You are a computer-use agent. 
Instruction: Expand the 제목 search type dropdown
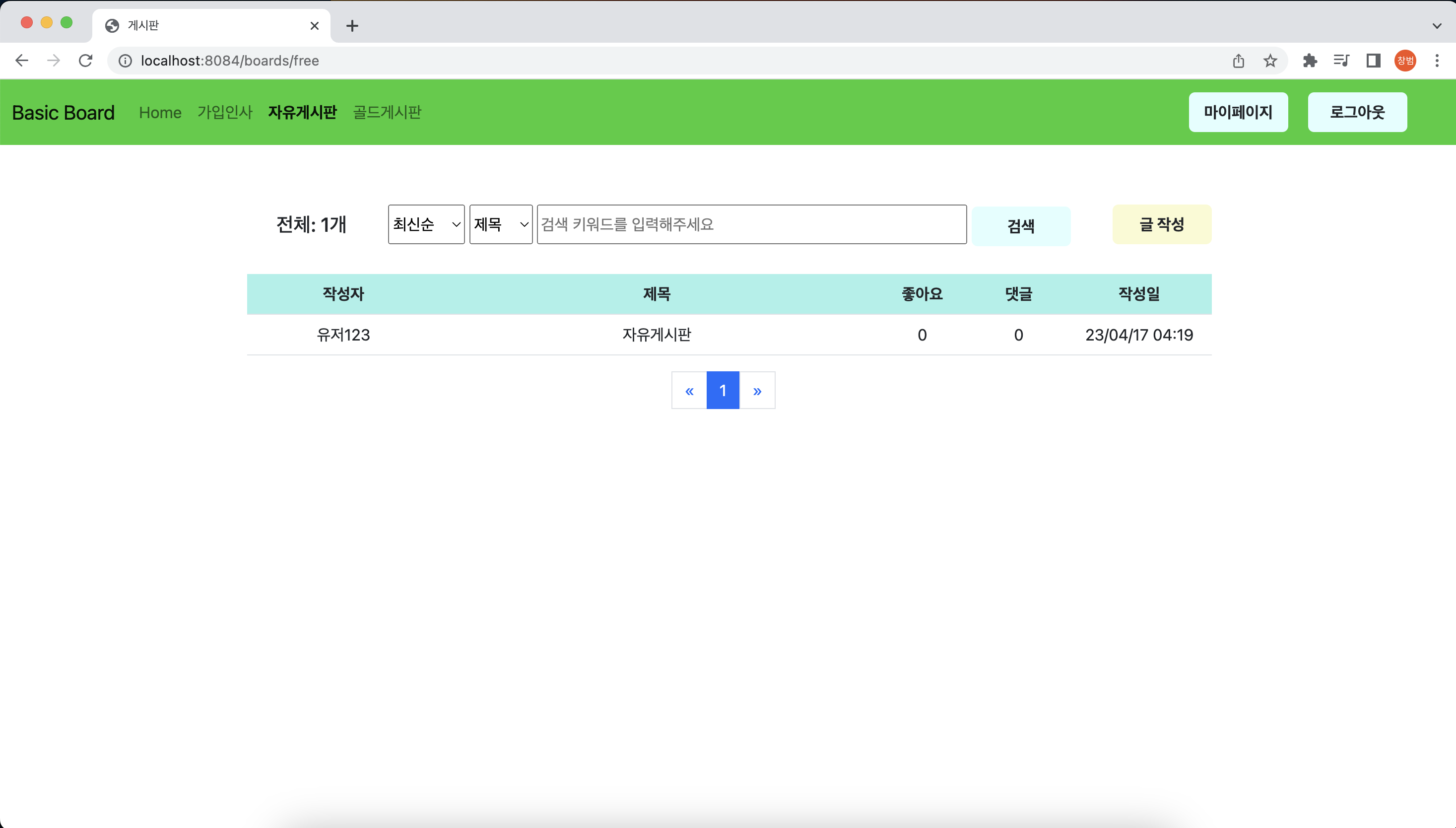(500, 224)
